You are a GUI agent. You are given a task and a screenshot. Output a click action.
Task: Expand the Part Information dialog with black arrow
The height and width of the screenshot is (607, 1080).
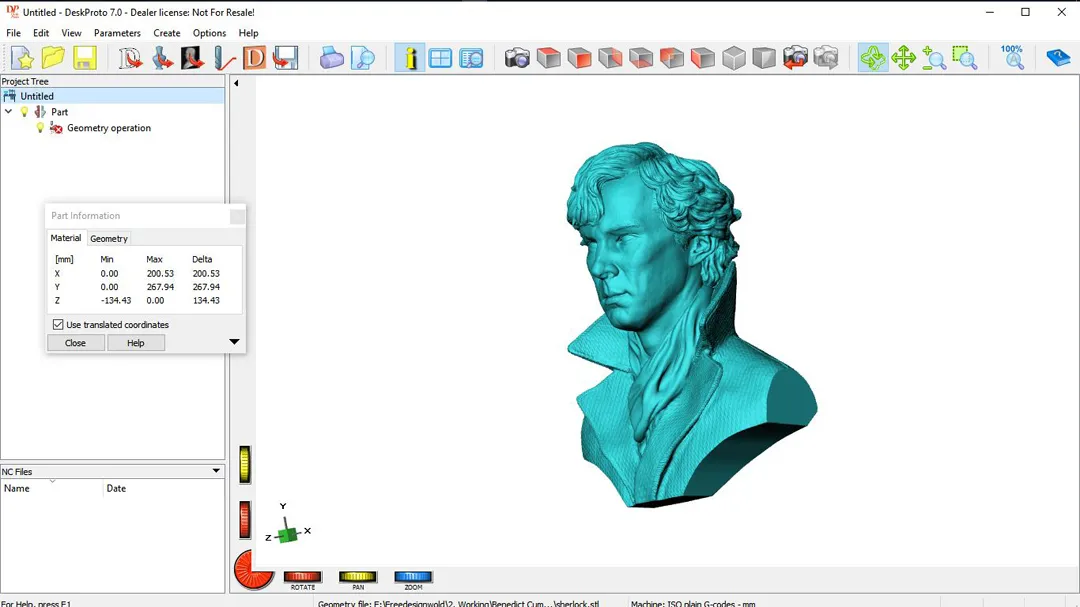pos(234,342)
